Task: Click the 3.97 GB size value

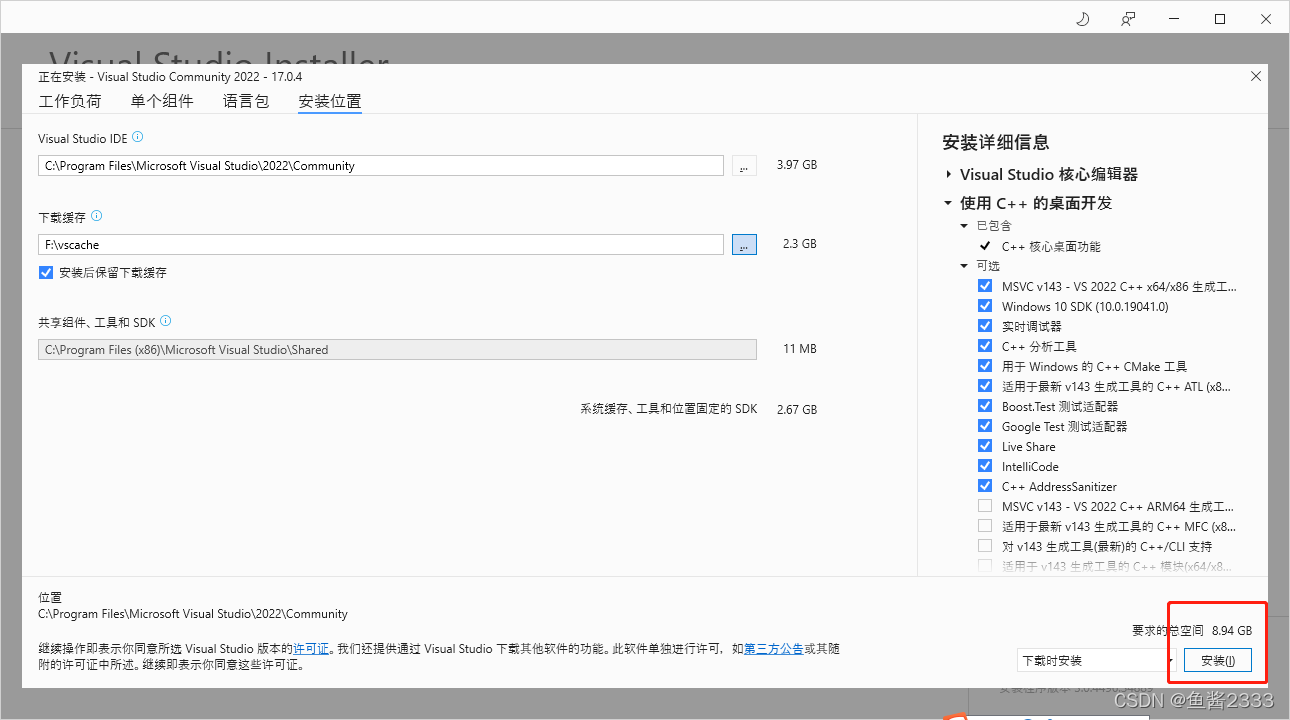Action: (x=797, y=165)
